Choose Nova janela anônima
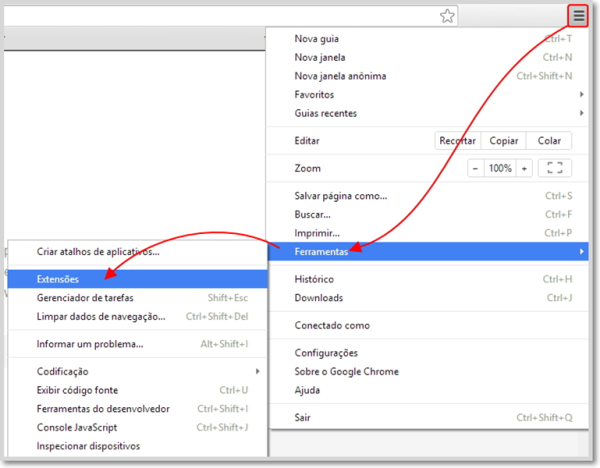 coord(427,76)
